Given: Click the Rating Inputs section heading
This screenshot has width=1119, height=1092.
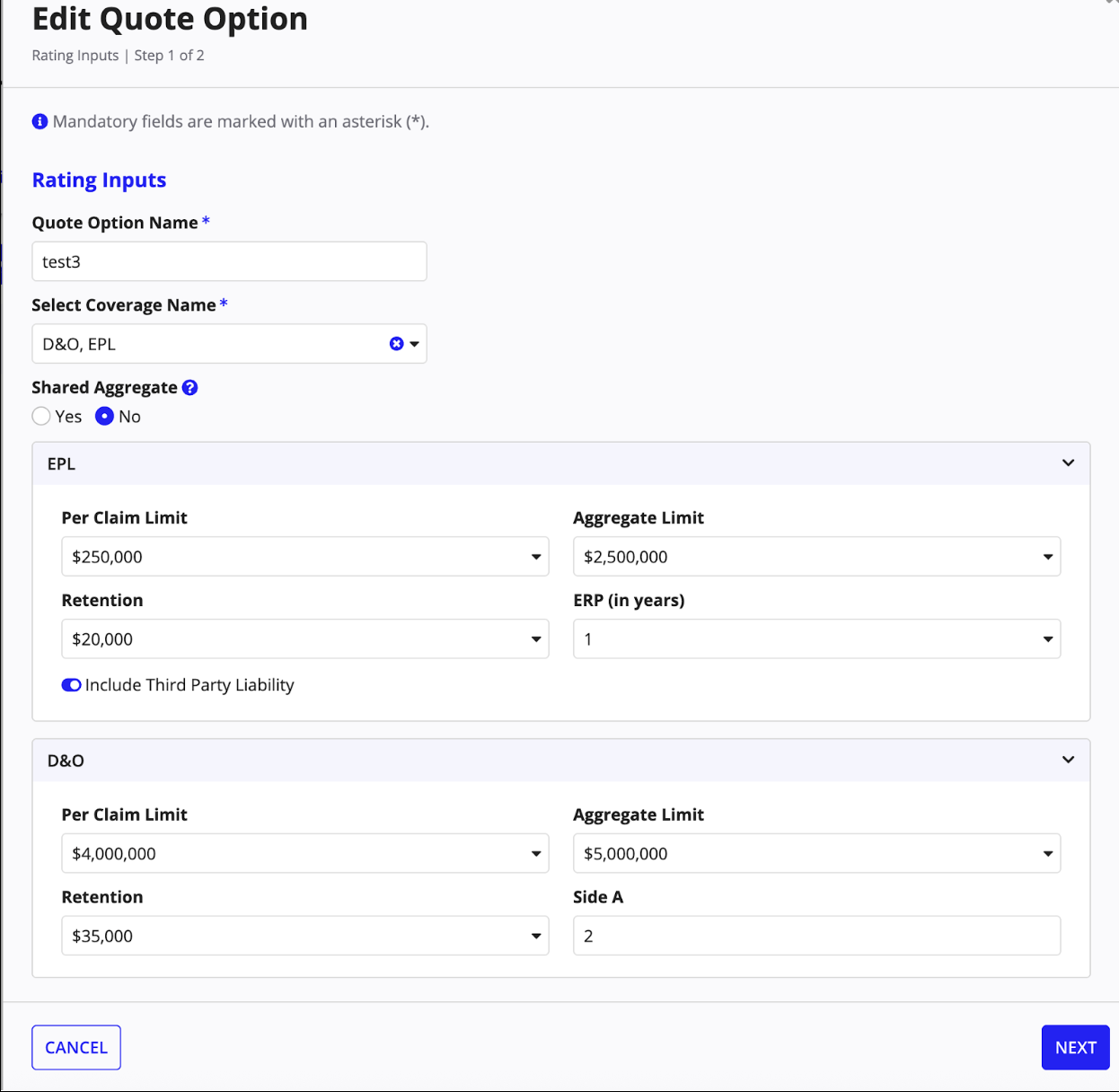Looking at the screenshot, I should 99,180.
